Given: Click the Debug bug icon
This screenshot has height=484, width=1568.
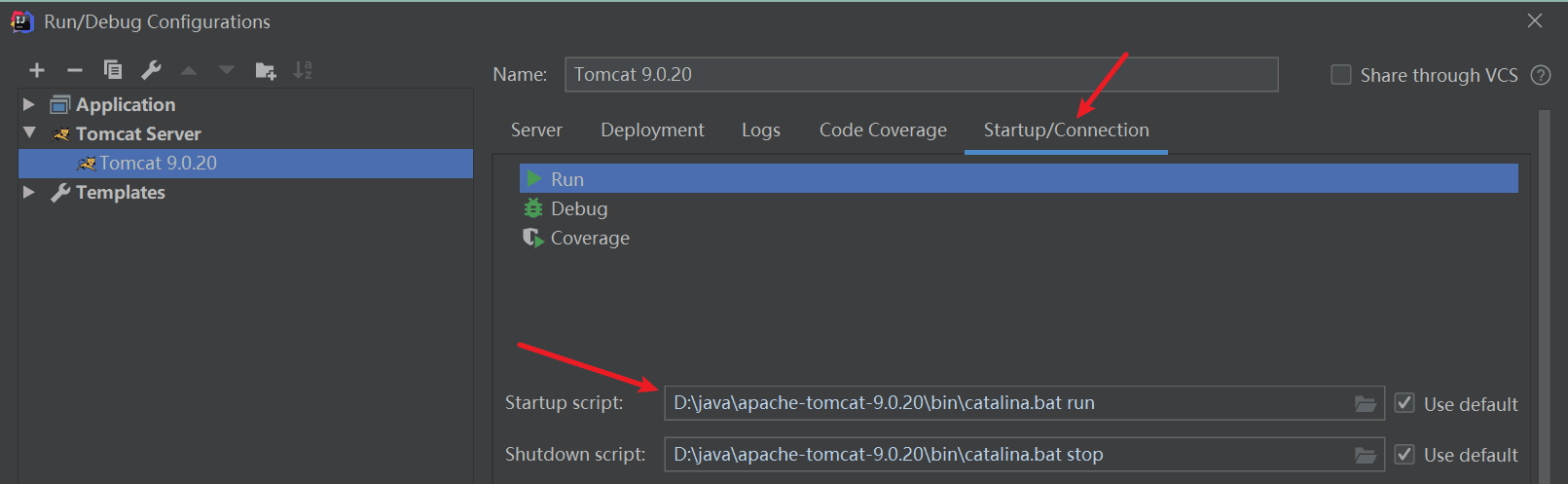Looking at the screenshot, I should [x=533, y=208].
